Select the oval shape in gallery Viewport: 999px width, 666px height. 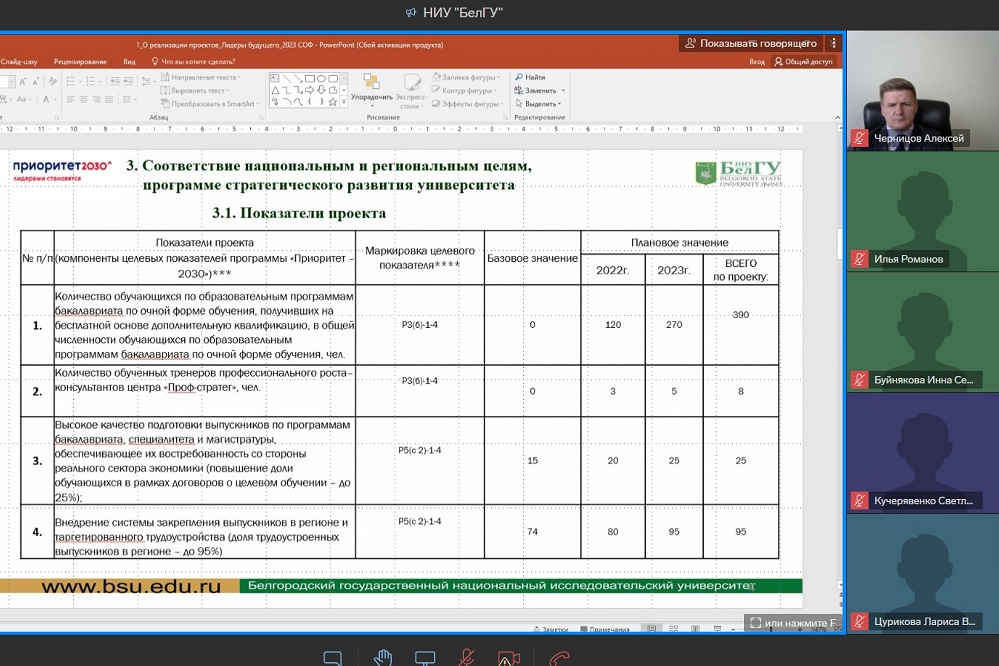322,78
